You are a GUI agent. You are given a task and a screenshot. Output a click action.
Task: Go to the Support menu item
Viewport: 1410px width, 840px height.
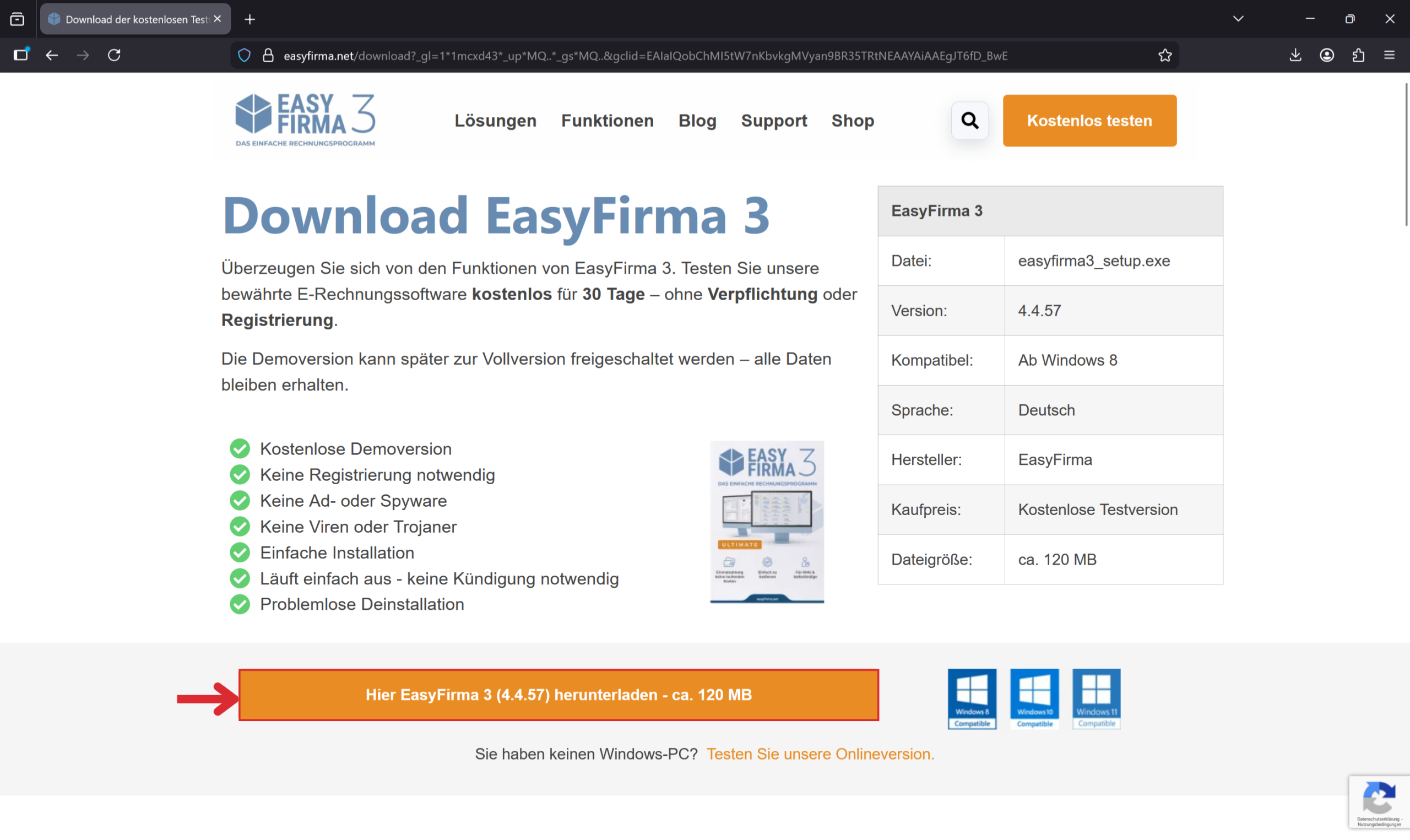point(773,121)
